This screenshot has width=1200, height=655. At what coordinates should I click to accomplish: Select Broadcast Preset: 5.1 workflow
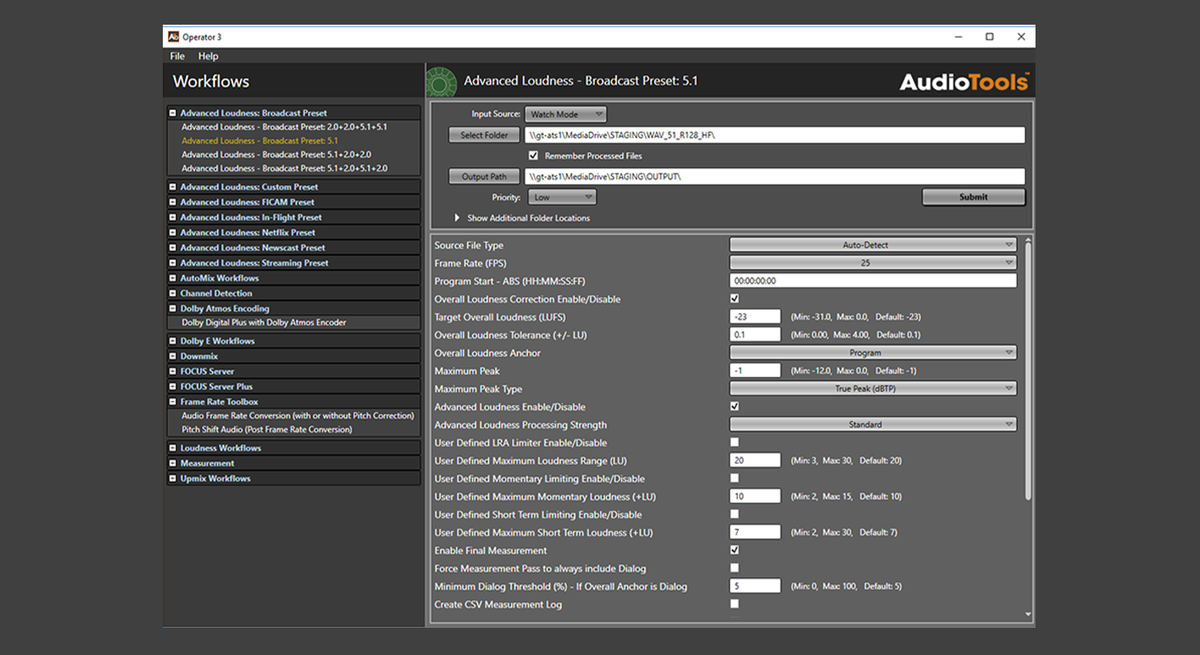tap(260, 141)
